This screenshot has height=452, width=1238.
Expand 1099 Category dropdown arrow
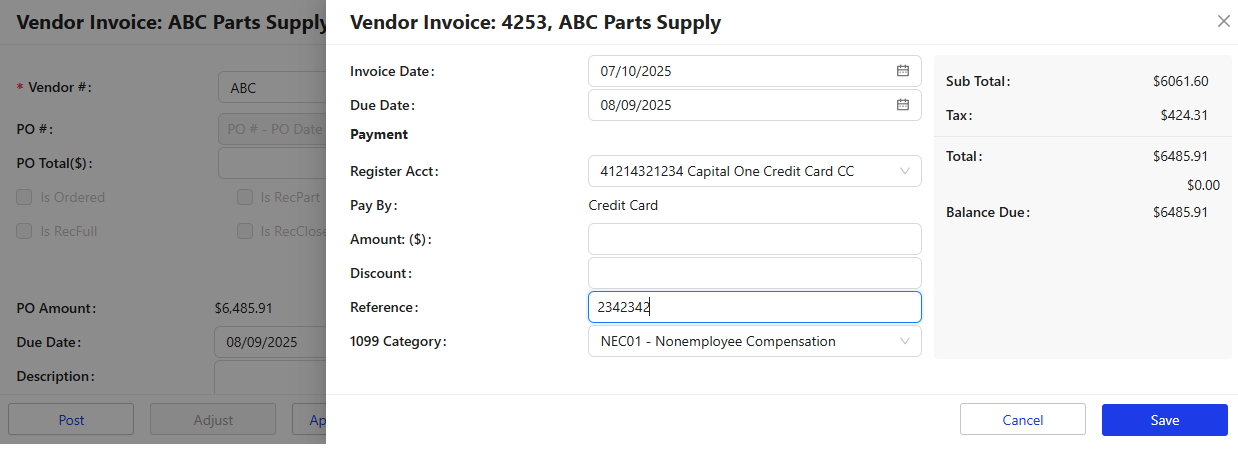905,341
